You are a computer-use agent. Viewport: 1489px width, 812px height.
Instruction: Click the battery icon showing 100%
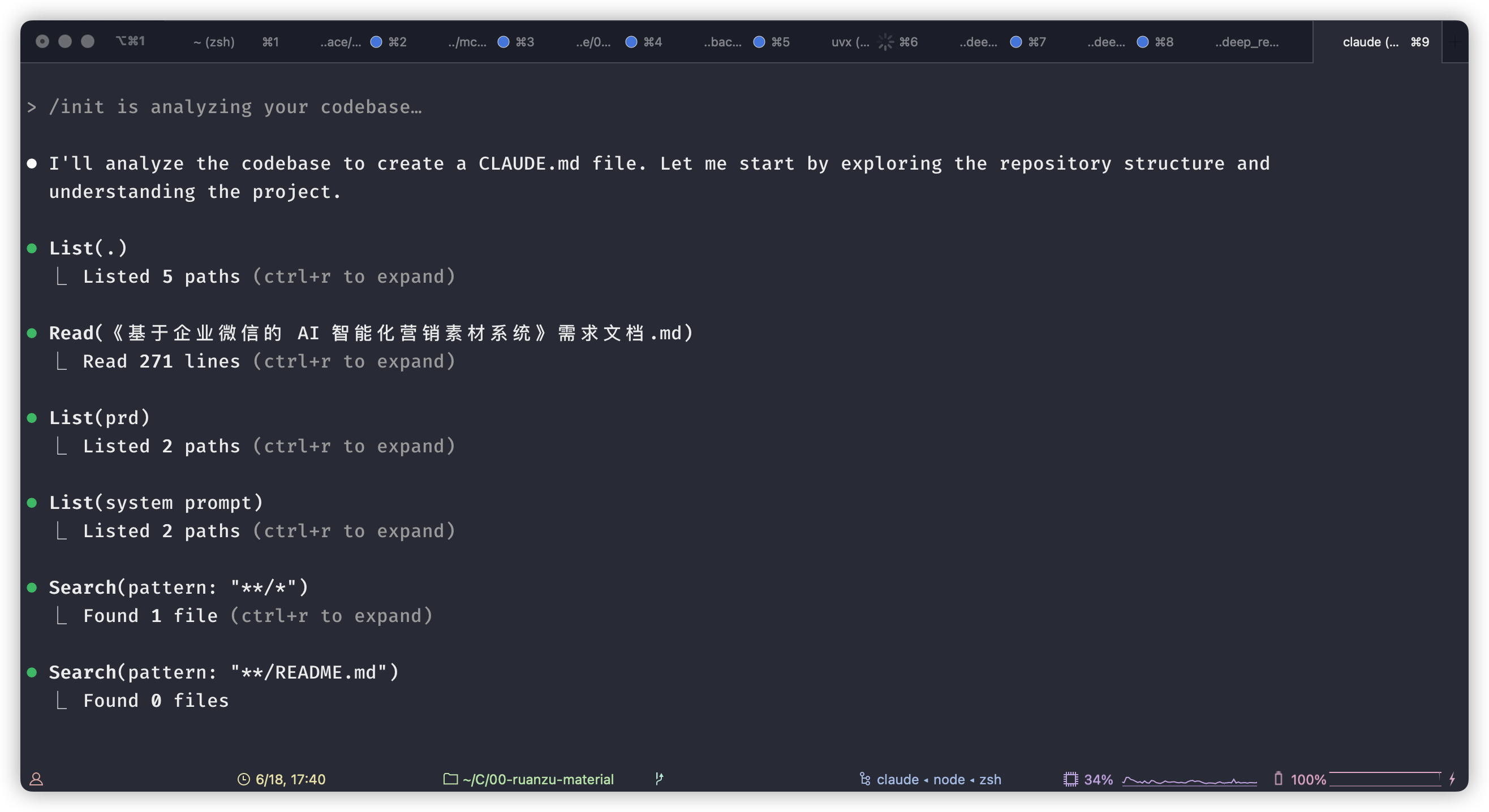[1278, 779]
